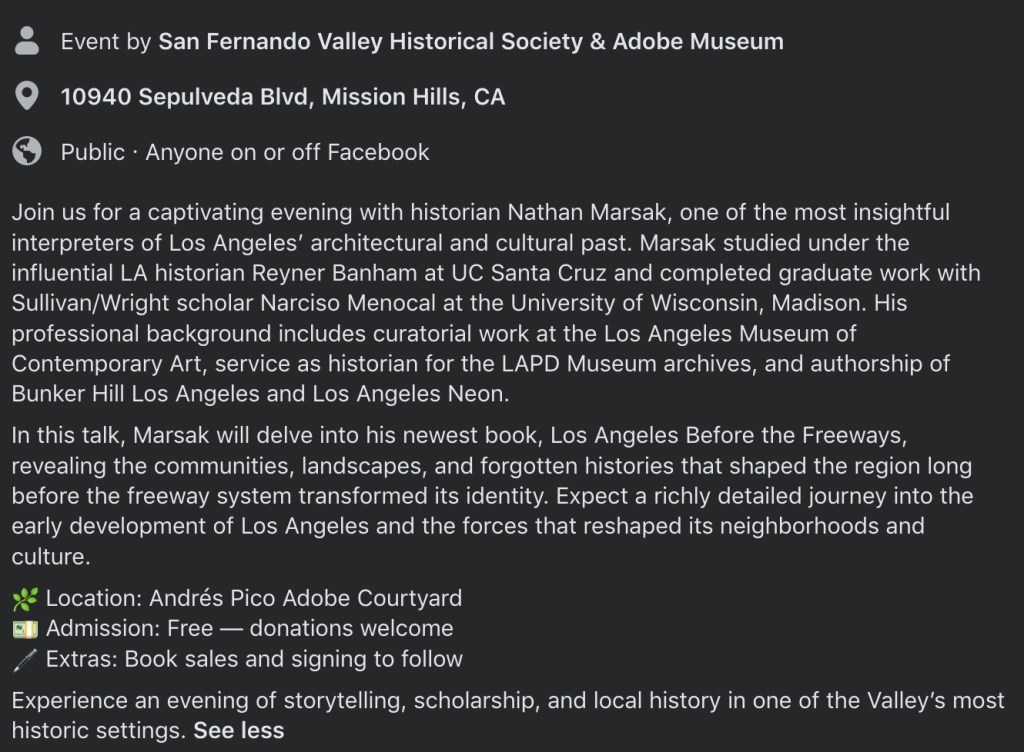Open the 10940 Sepulveda Blvd address
1024x752 pixels.
[283, 97]
